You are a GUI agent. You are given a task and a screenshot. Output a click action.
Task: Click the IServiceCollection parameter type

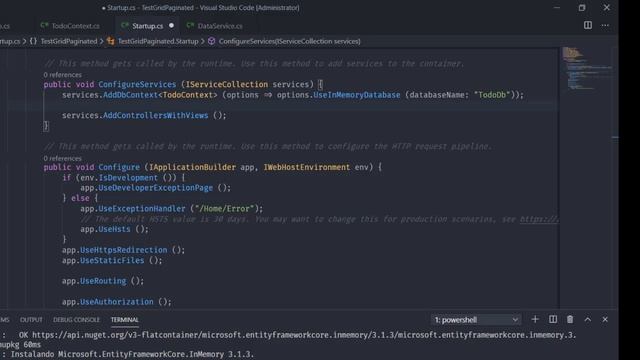pyautogui.click(x=227, y=84)
